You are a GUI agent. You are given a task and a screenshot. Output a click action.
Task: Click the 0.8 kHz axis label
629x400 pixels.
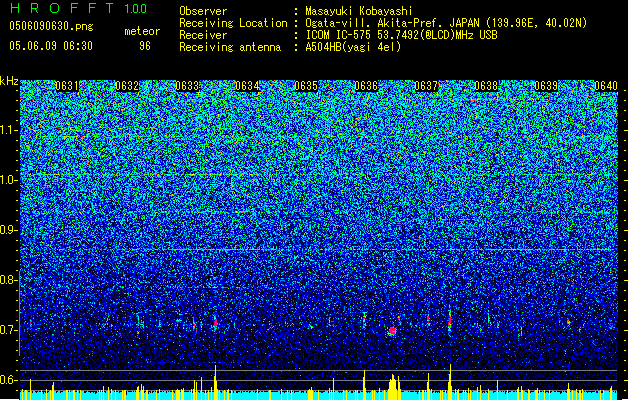(x=8, y=280)
